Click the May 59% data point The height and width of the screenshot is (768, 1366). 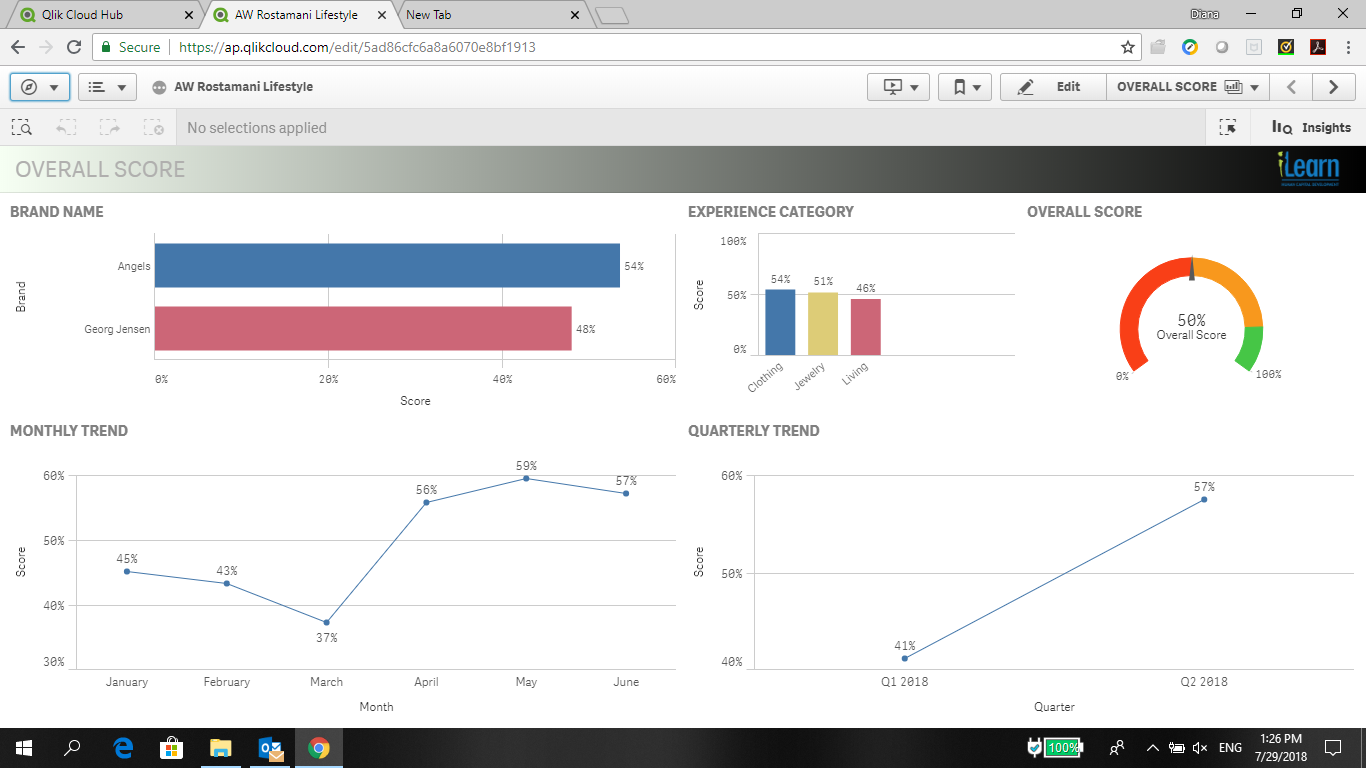point(526,478)
